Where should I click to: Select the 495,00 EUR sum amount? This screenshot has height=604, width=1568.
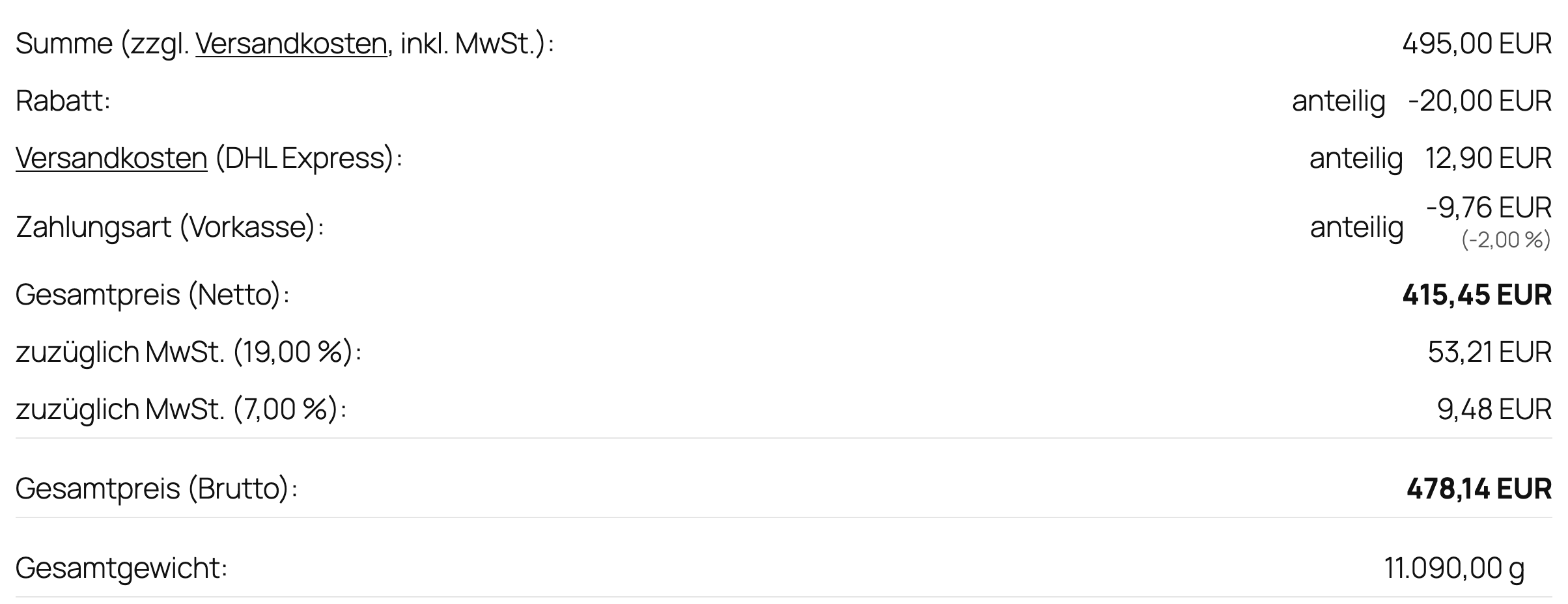[x=1477, y=44]
